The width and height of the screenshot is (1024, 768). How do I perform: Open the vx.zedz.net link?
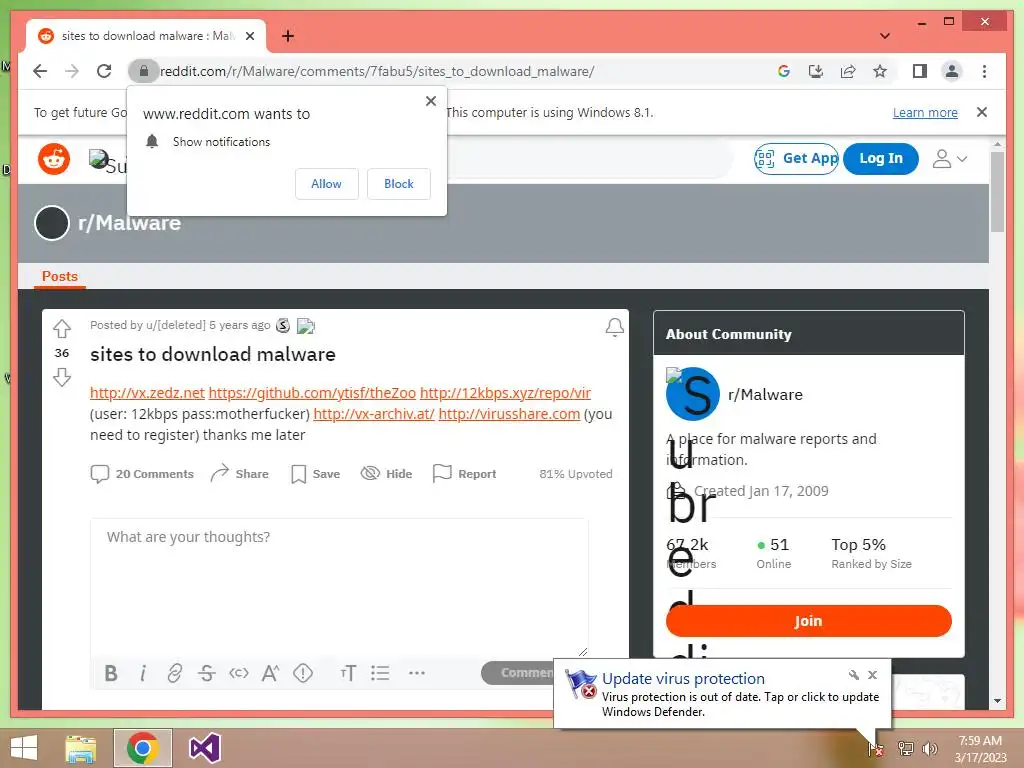tap(147, 393)
